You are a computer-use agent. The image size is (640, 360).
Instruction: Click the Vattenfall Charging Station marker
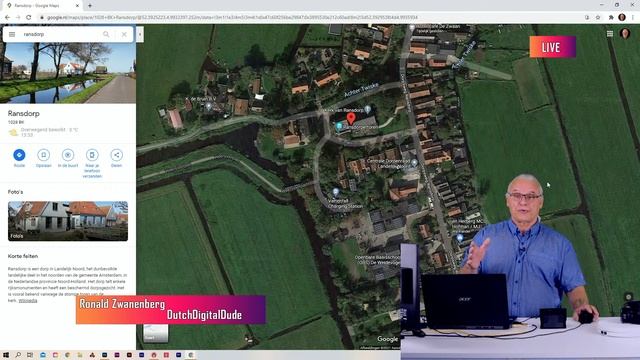point(336,191)
